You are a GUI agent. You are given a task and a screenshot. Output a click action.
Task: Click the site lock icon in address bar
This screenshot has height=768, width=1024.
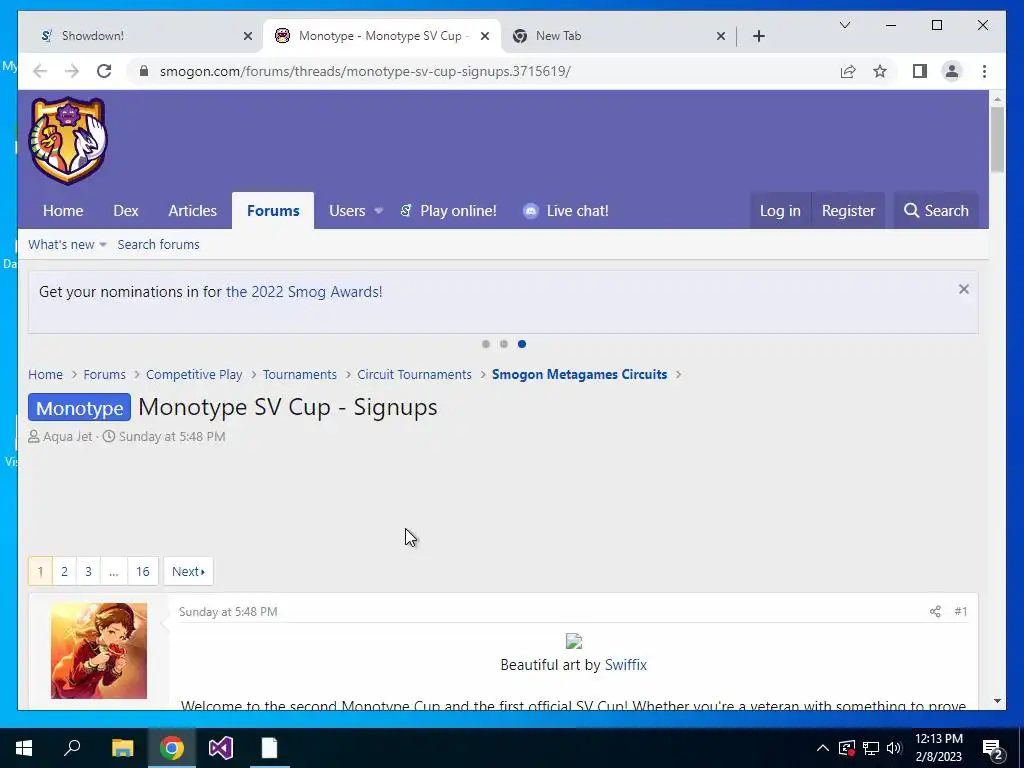[144, 71]
